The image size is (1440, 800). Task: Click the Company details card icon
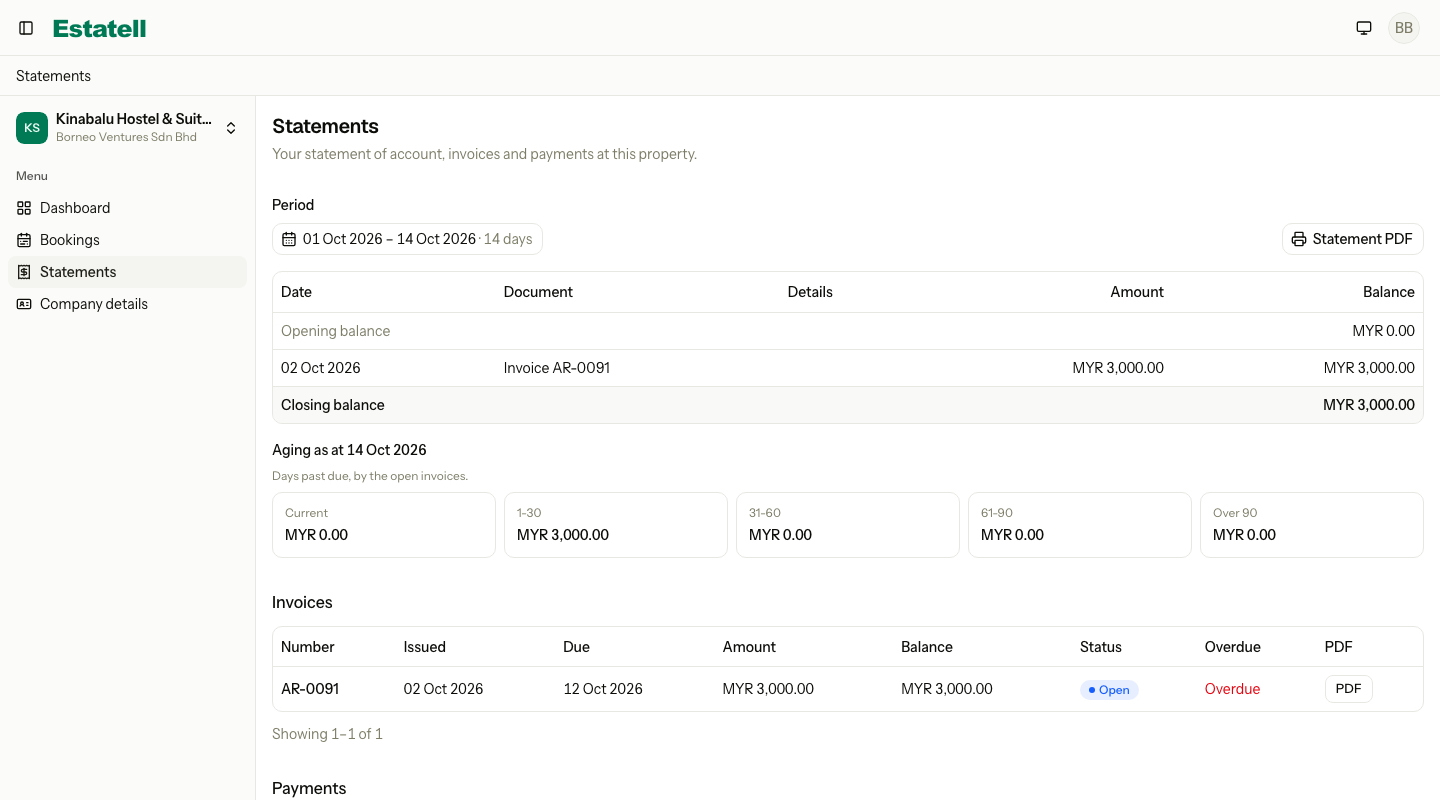coord(24,304)
